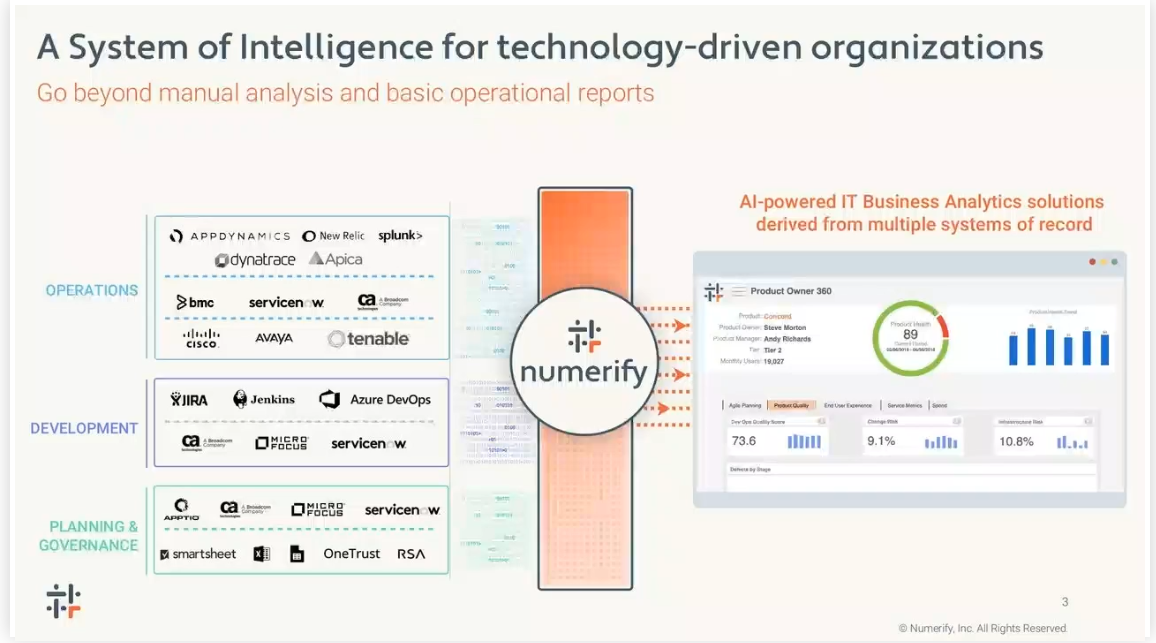The image size is (1156, 643).
Task: Click the ServiceNow logo in Planning & Governance box
Action: point(403,510)
